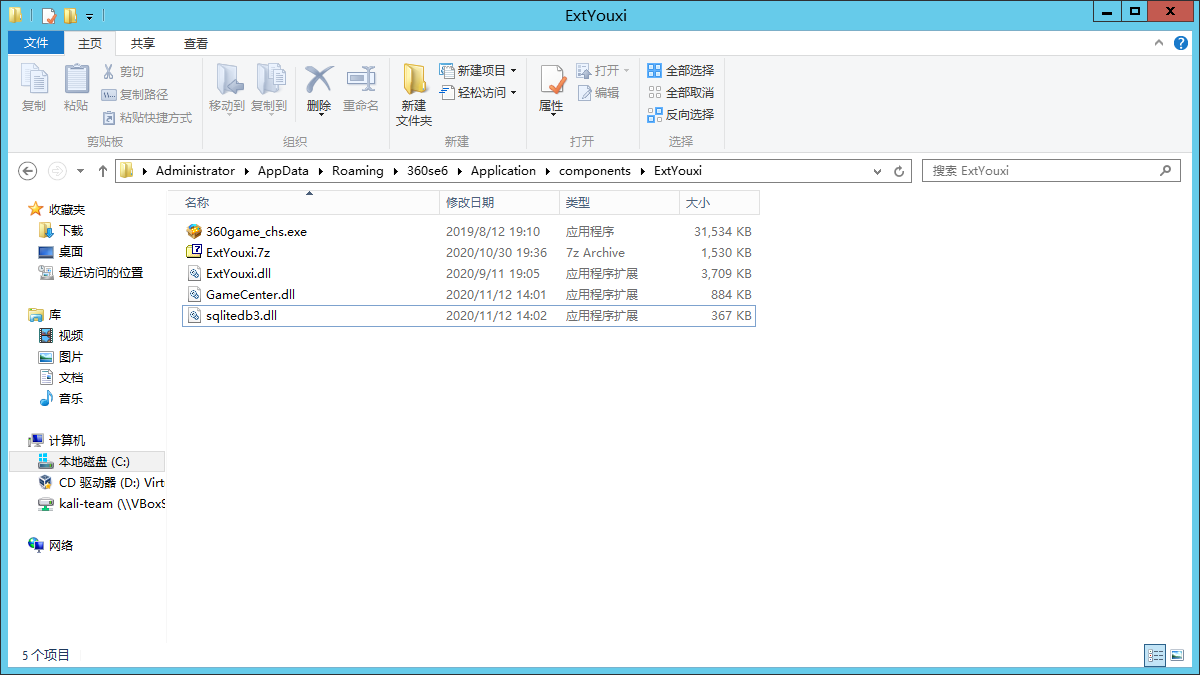The image size is (1200, 675).
Task: Click the Cut (剪切) scissors icon
Action: (x=109, y=72)
